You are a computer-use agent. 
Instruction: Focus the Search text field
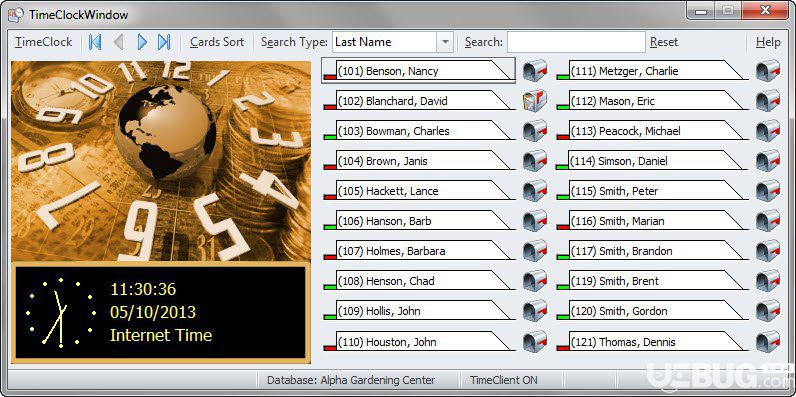click(x=576, y=42)
